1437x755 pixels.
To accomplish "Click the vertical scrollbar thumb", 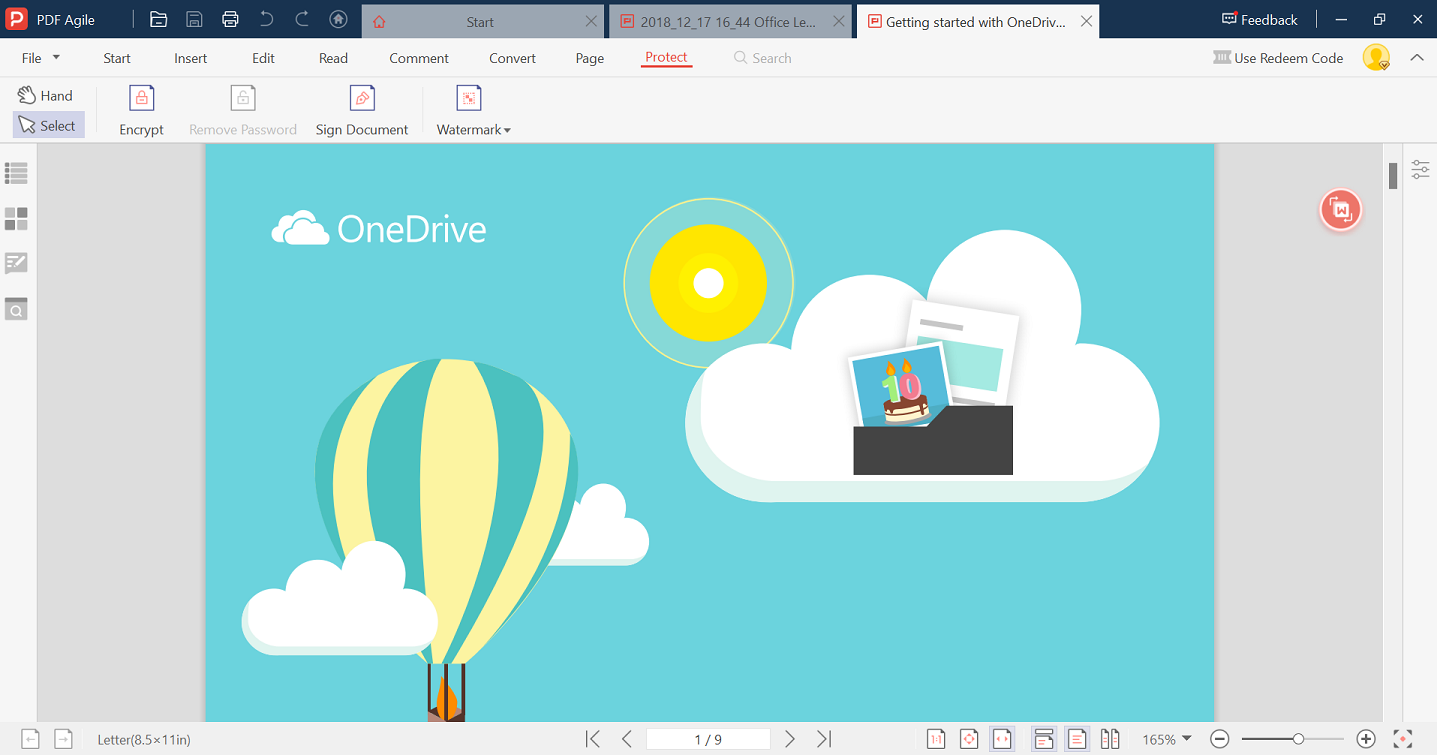I will [1392, 176].
